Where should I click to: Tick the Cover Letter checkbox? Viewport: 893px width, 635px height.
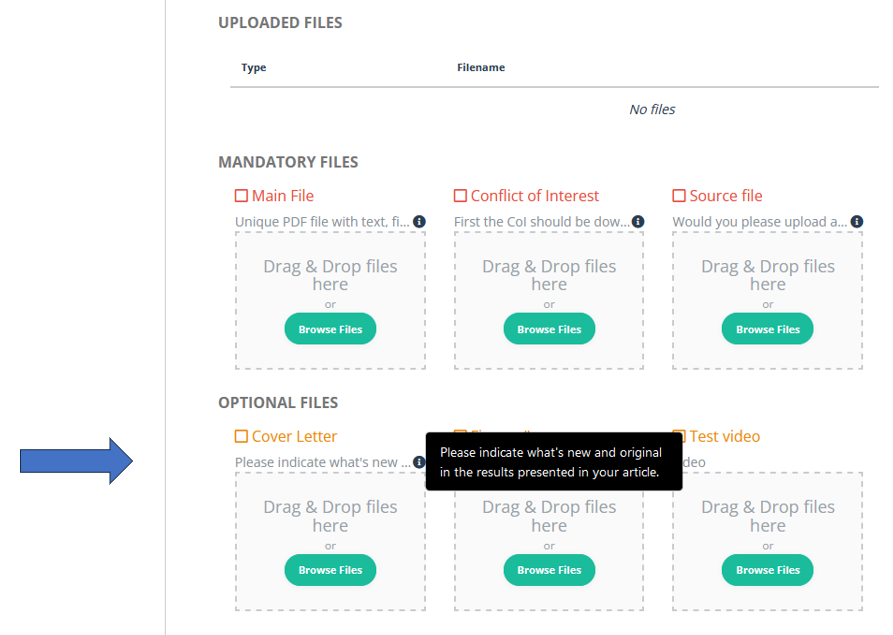[241, 436]
